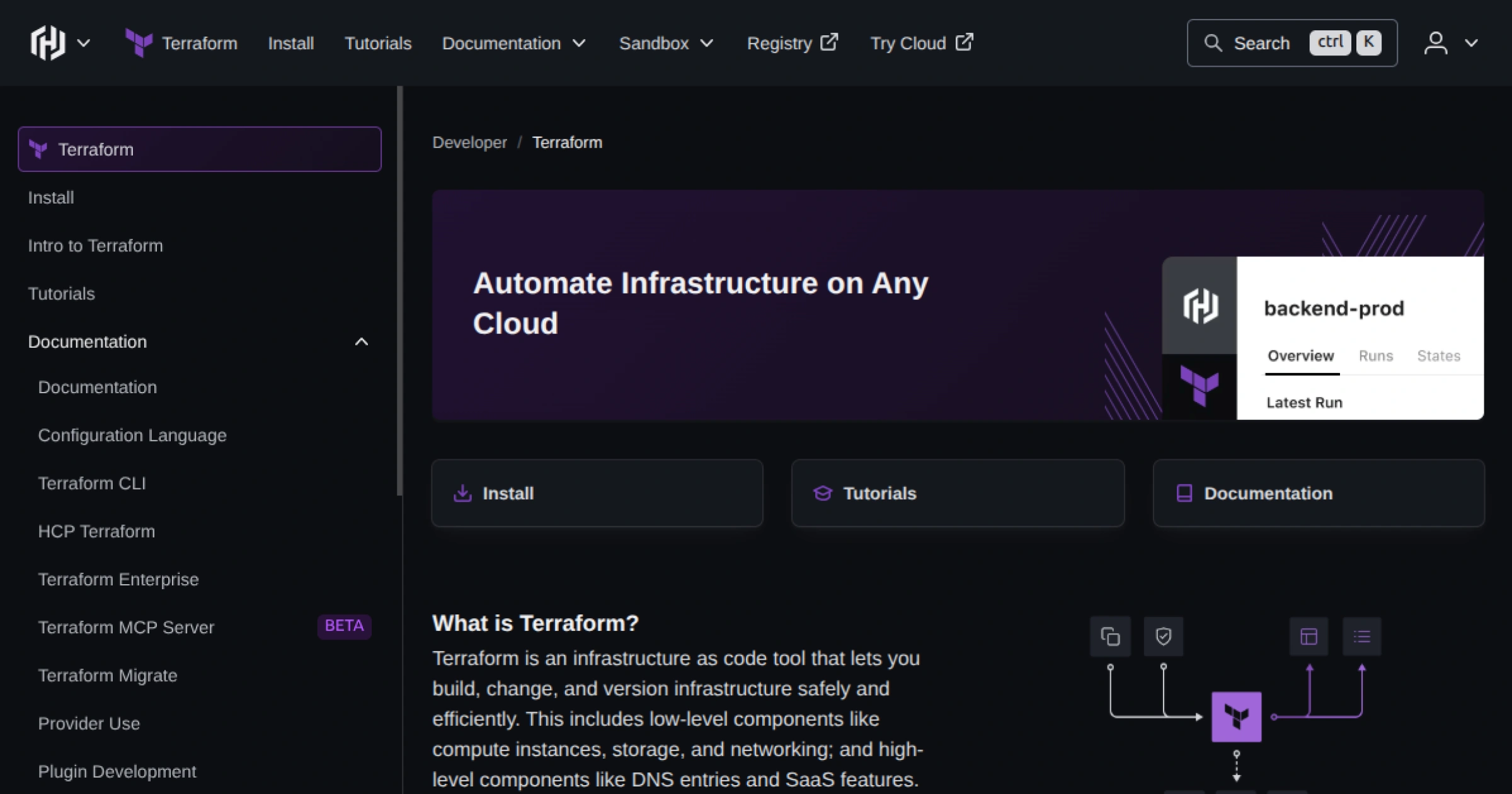Go to Install in top navigation
Screen dimensions: 1512x794
pyautogui.click(x=290, y=43)
